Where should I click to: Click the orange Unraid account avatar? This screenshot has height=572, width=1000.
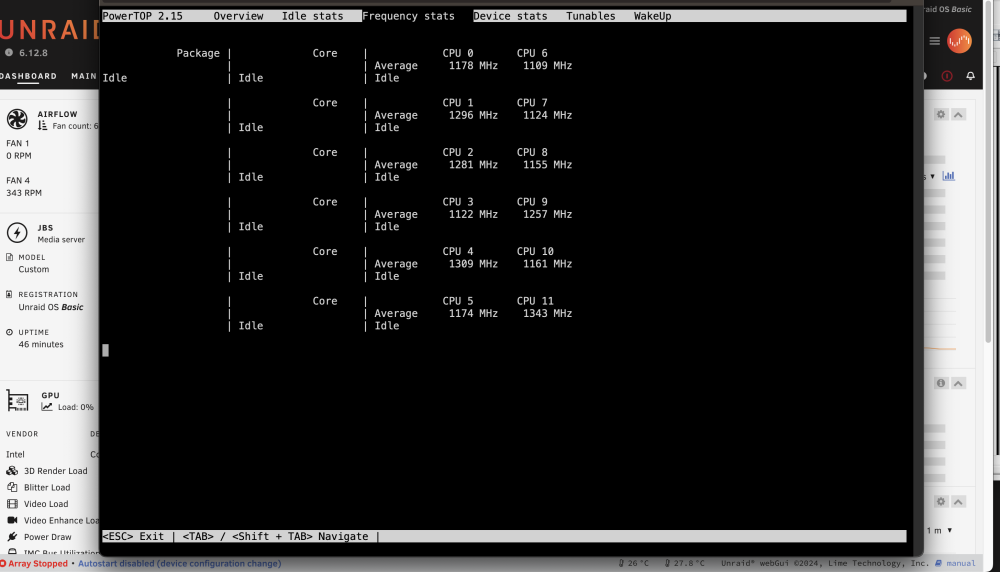(959, 41)
